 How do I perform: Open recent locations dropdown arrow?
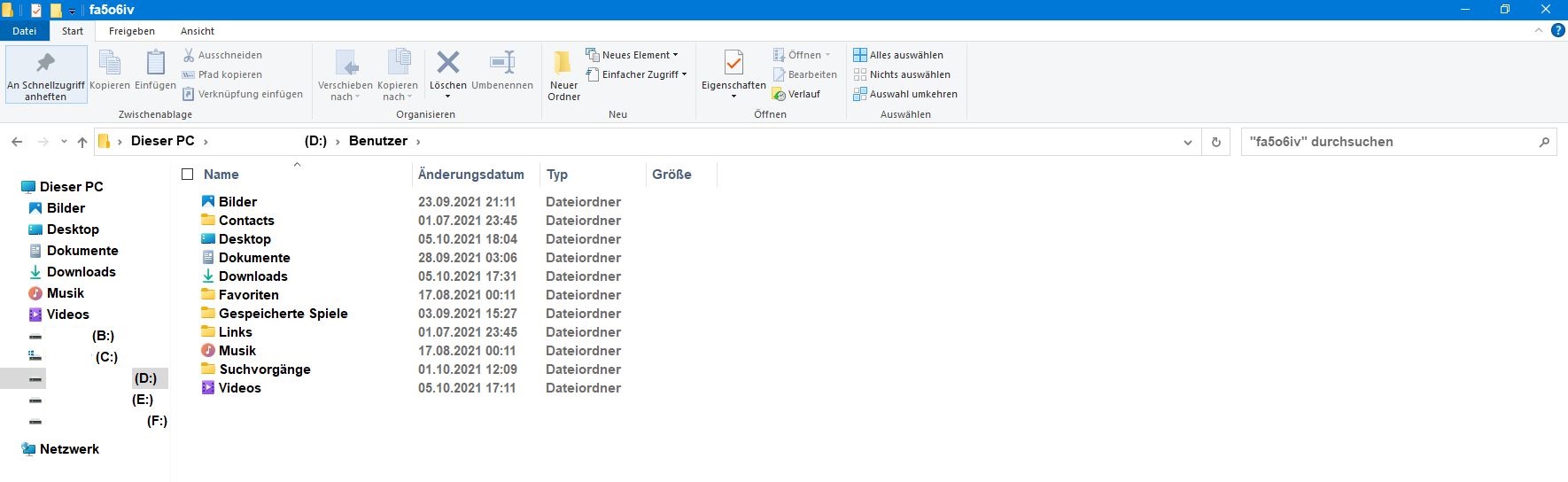[64, 142]
